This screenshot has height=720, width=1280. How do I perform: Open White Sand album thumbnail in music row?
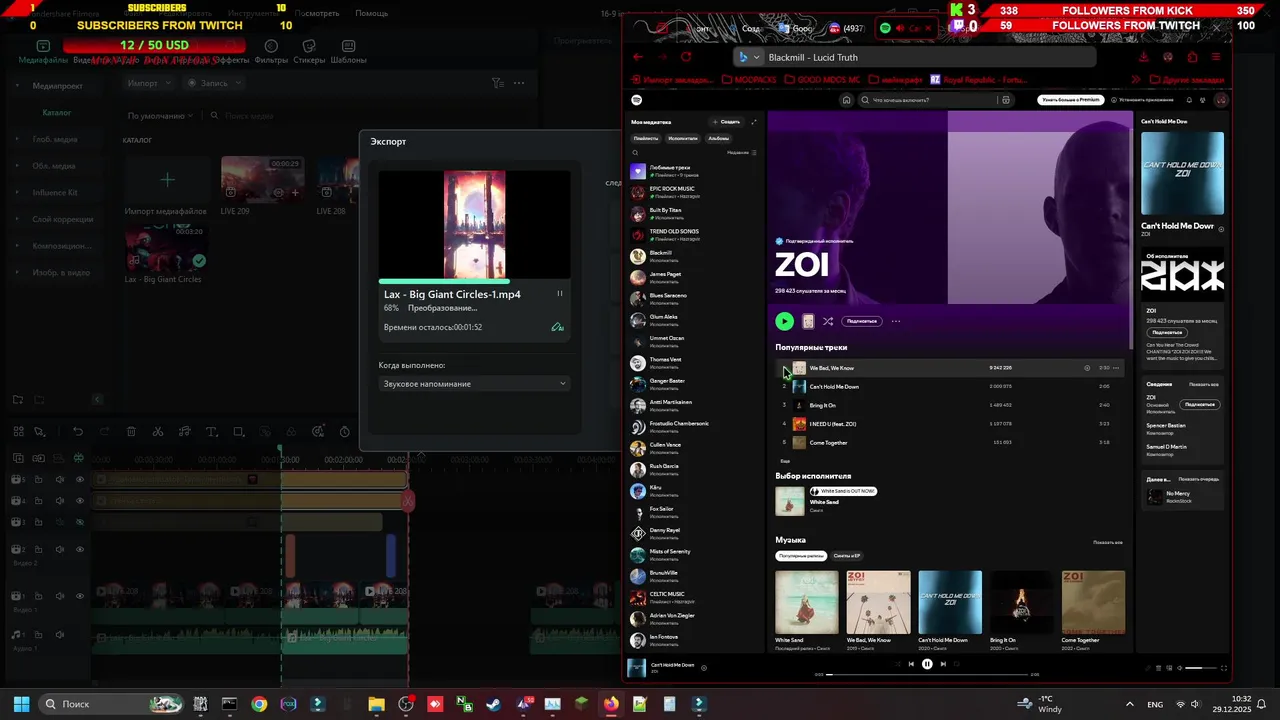click(x=807, y=602)
